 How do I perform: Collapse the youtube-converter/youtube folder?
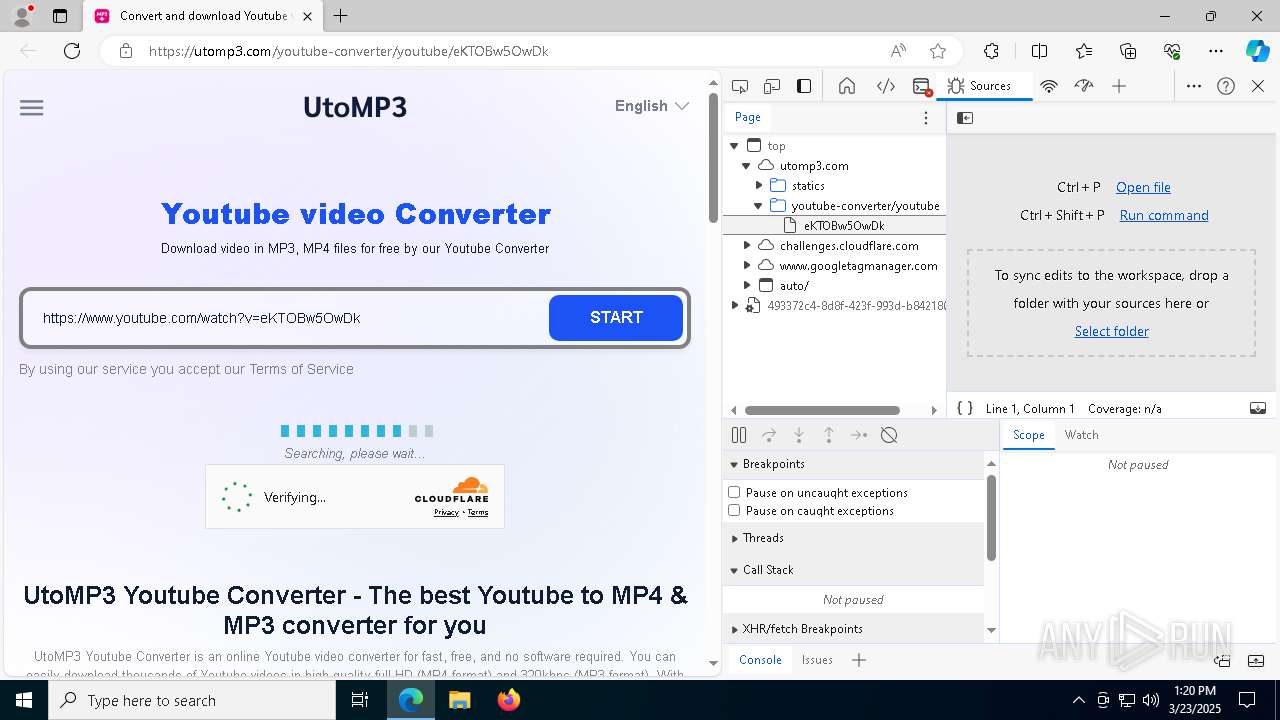point(758,206)
